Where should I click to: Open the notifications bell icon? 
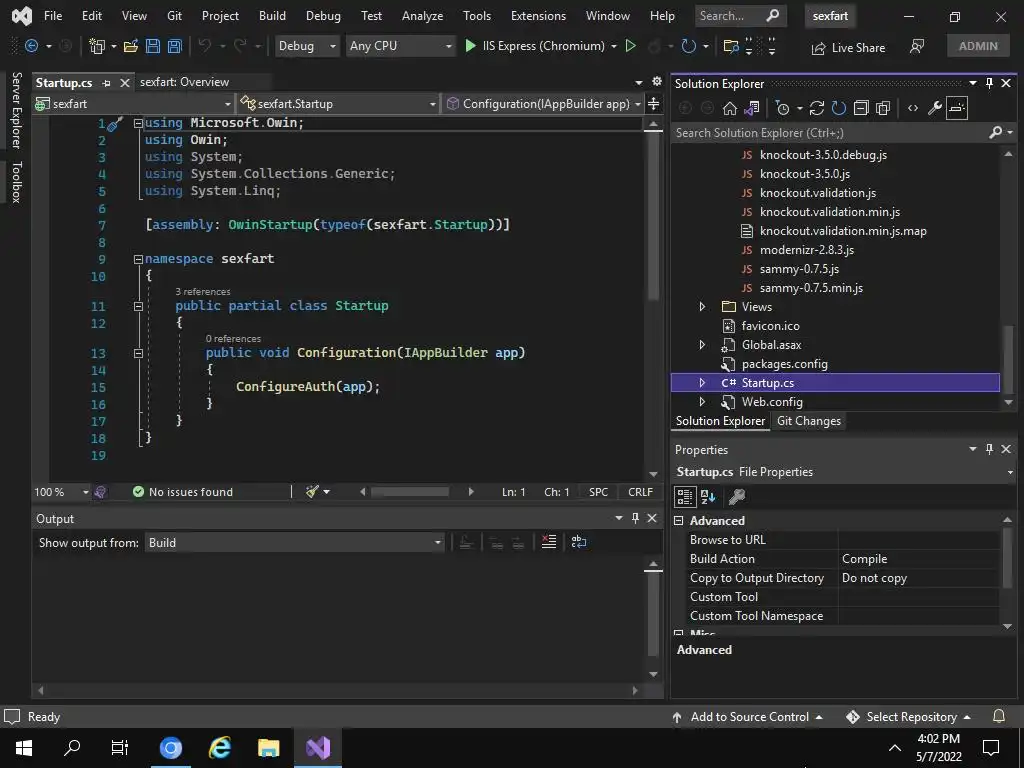[x=999, y=716]
